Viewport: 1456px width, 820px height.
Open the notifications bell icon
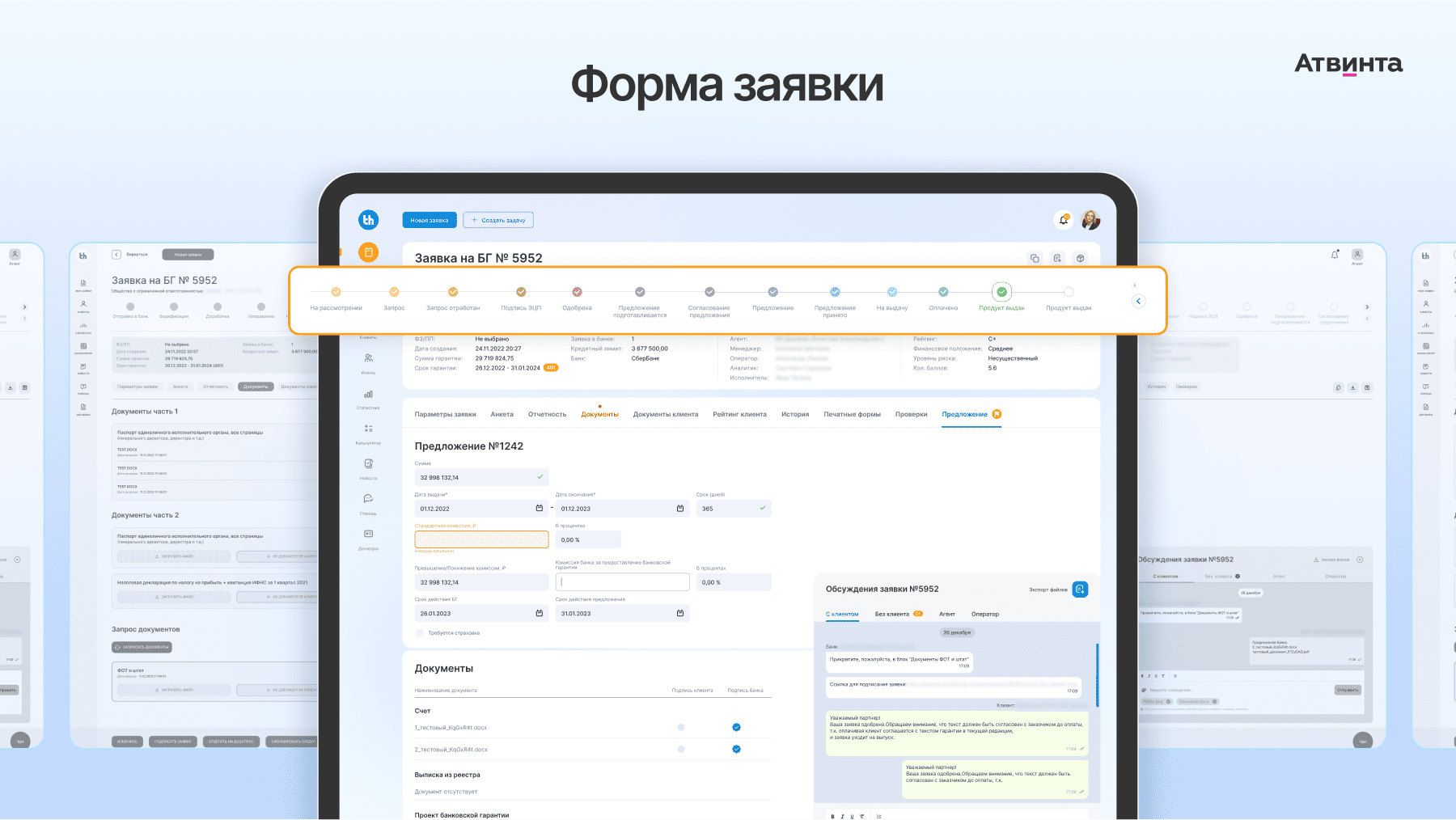(x=1064, y=220)
